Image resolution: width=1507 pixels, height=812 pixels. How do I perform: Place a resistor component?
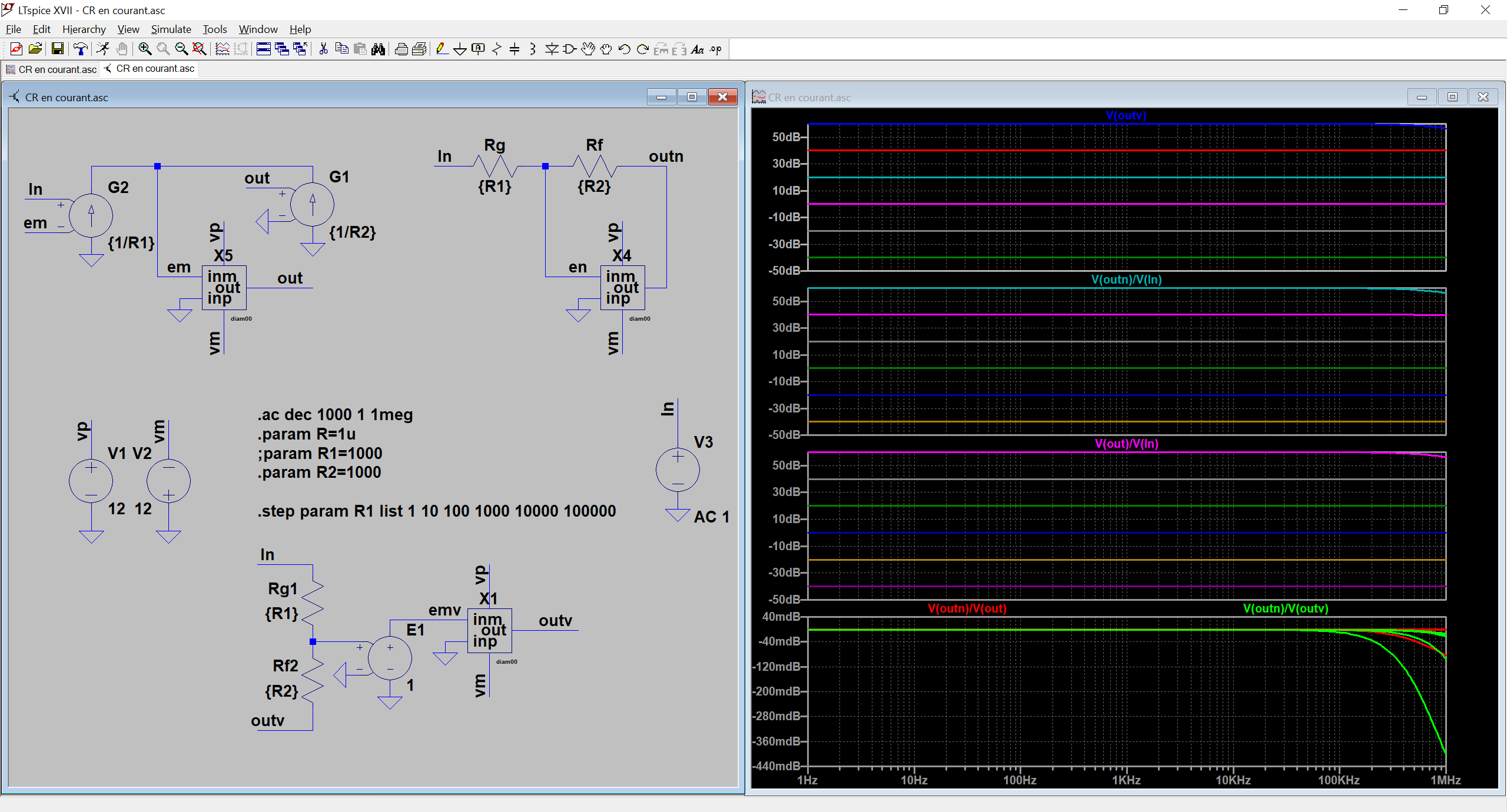point(497,49)
